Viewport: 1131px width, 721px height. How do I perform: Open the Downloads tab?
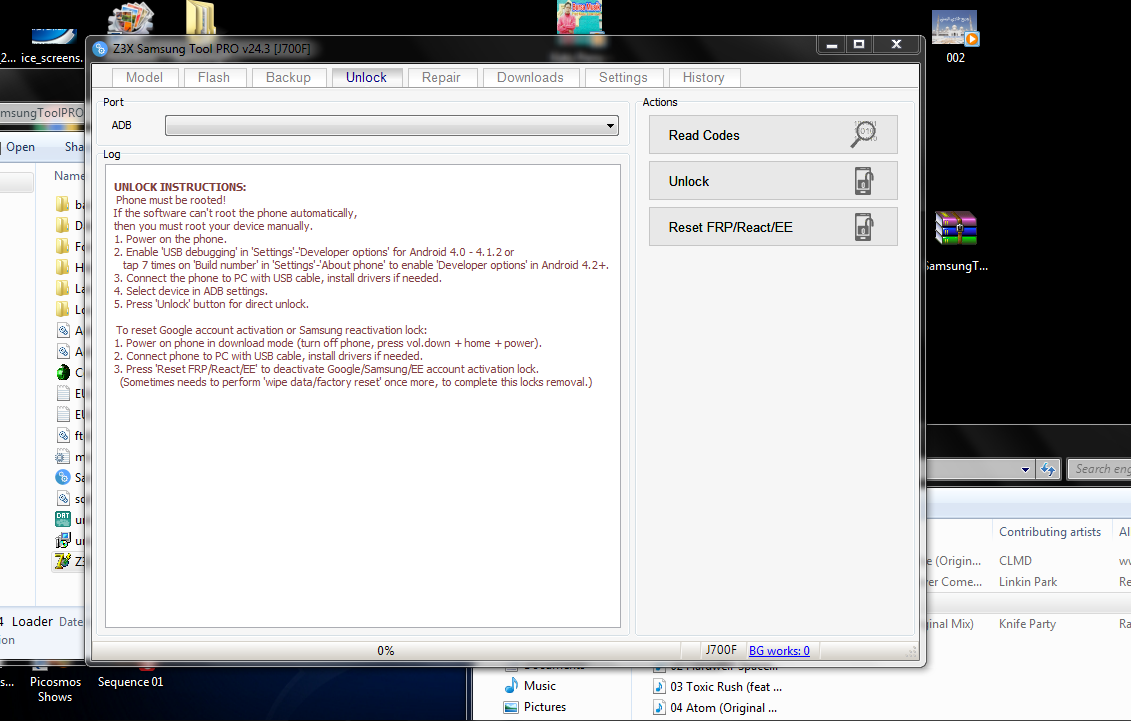[530, 77]
